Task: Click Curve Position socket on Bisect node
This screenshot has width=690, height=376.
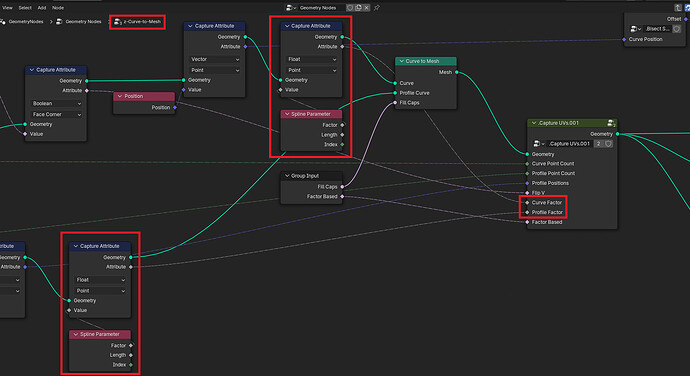Action: click(624, 39)
